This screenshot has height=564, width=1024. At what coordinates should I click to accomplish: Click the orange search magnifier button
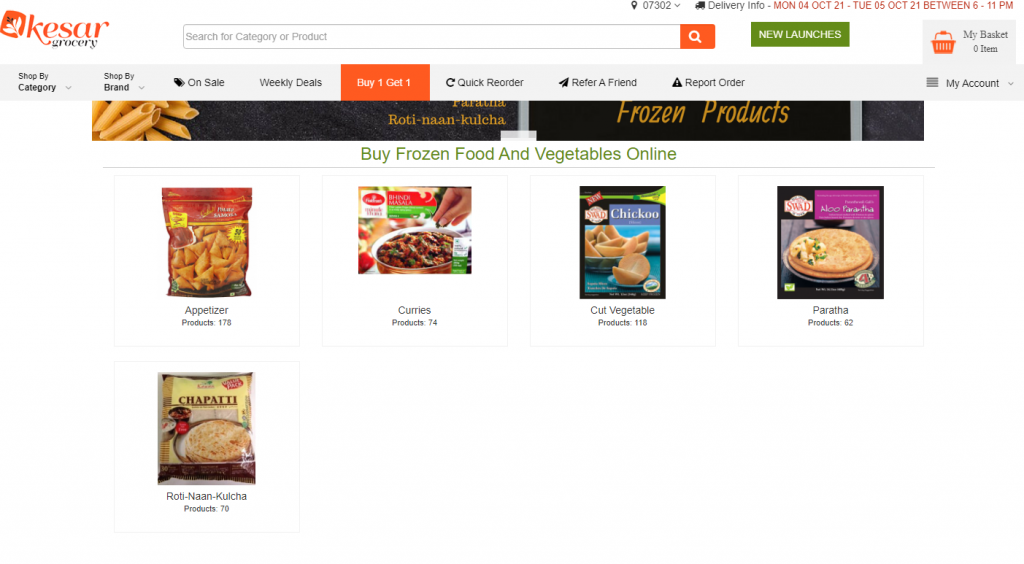(697, 37)
